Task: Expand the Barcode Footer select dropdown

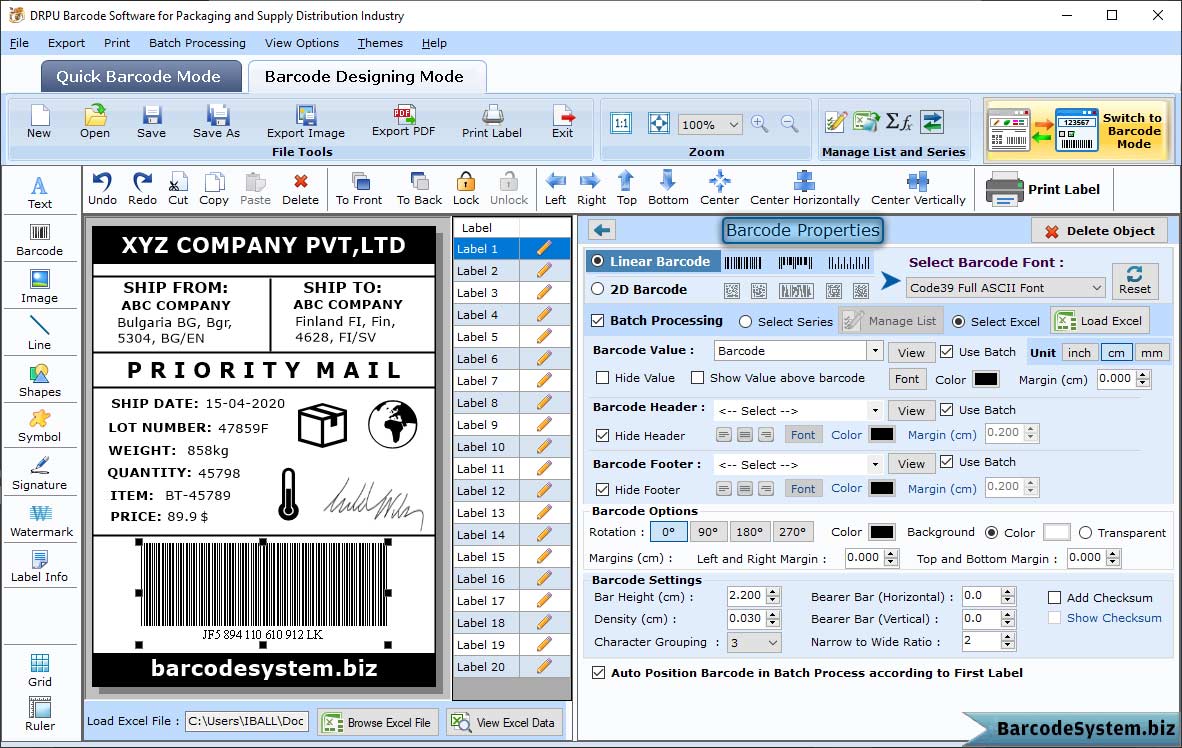Action: click(874, 464)
